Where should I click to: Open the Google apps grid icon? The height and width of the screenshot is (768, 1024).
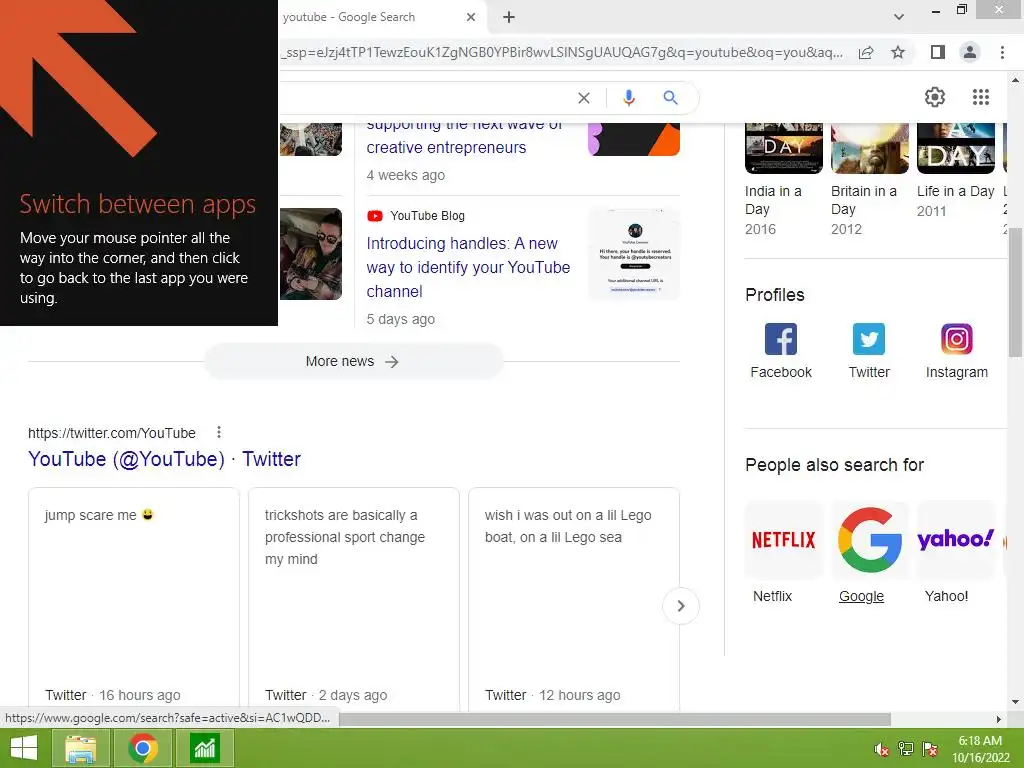980,97
